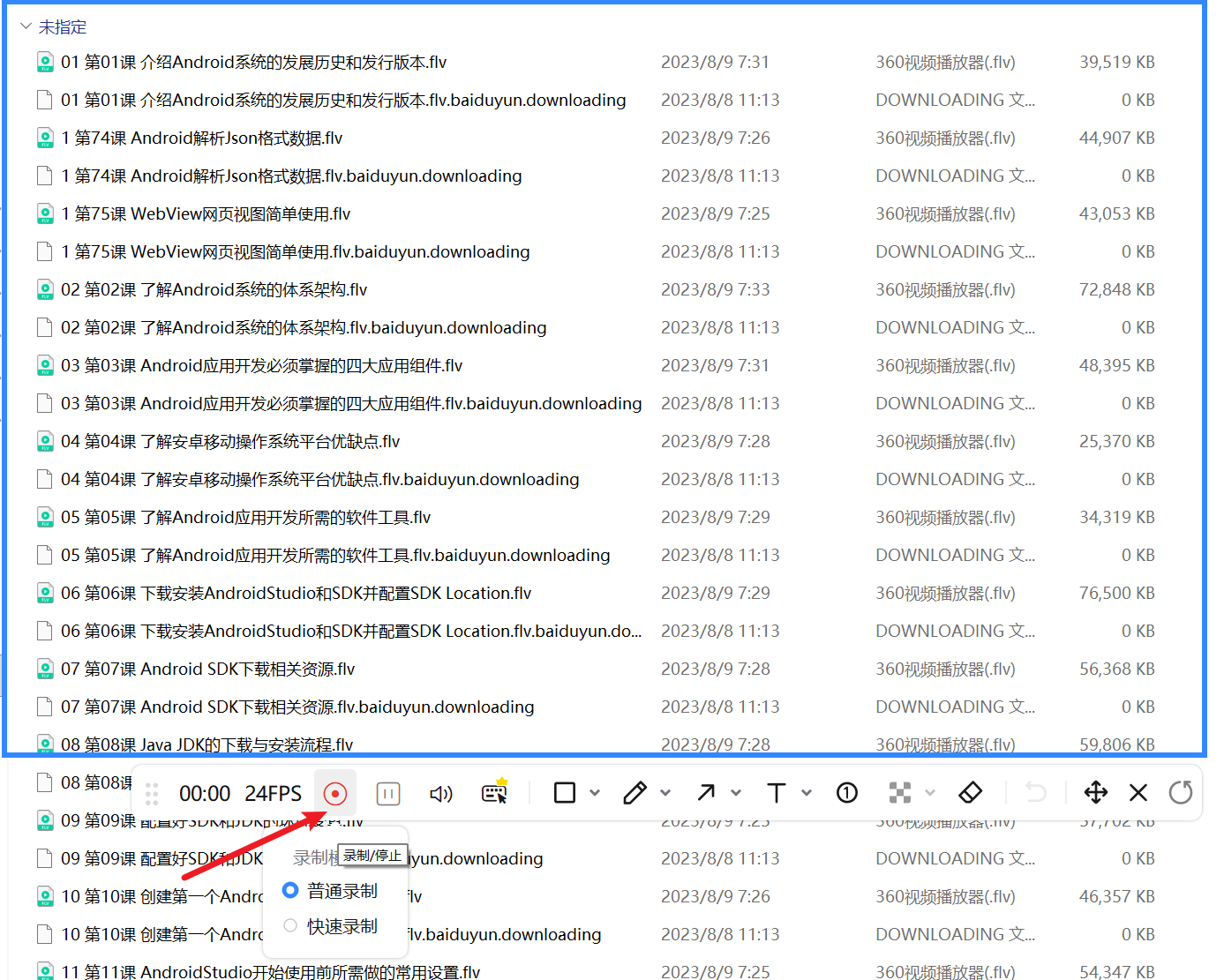The height and width of the screenshot is (980, 1224).
Task: Undo the last annotation
Action: point(1036,793)
